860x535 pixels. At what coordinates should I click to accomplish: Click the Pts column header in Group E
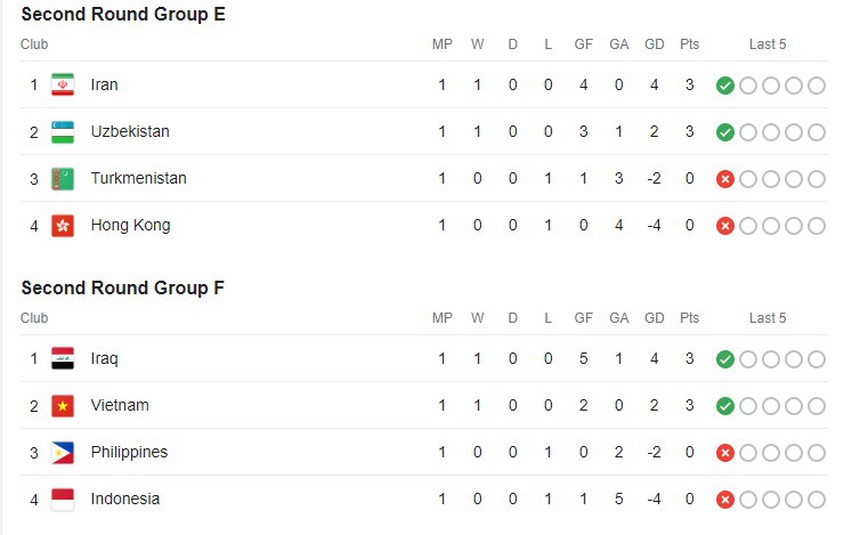pos(689,45)
